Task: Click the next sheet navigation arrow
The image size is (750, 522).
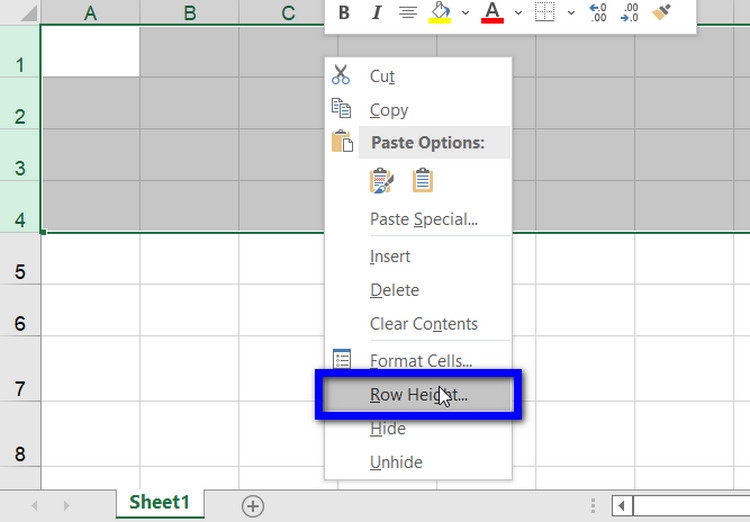Action: coord(66,505)
